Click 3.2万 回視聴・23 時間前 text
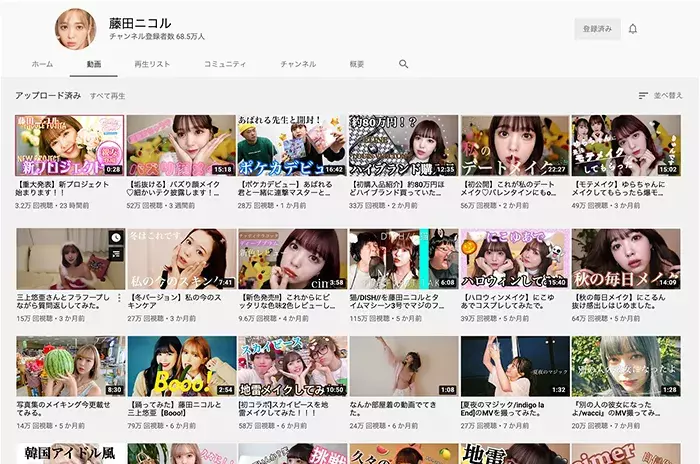The height and width of the screenshot is (464, 700). click(x=52, y=206)
